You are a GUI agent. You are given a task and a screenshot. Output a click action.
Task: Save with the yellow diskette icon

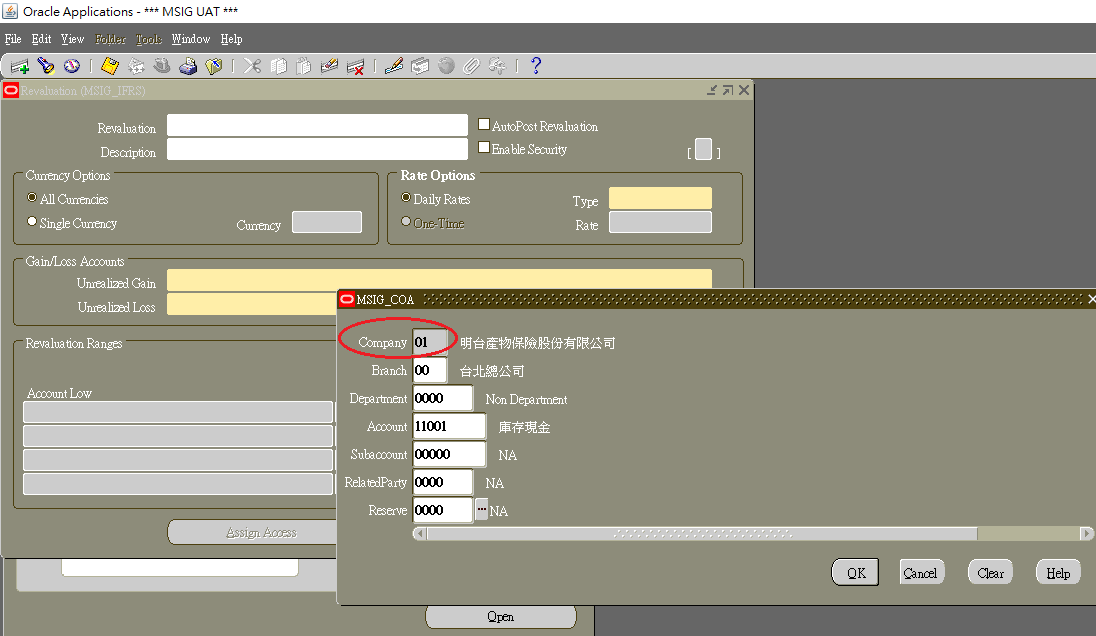coord(110,66)
